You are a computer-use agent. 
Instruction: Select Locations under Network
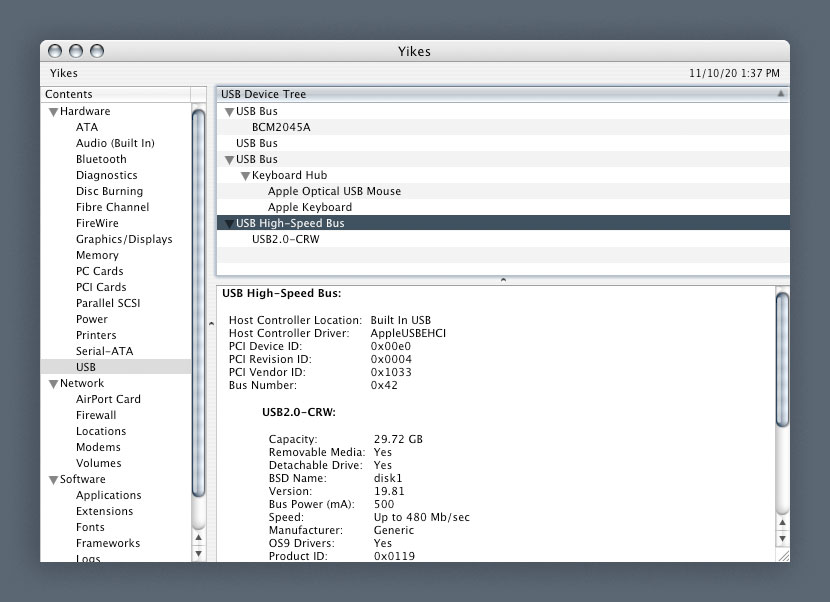101,431
